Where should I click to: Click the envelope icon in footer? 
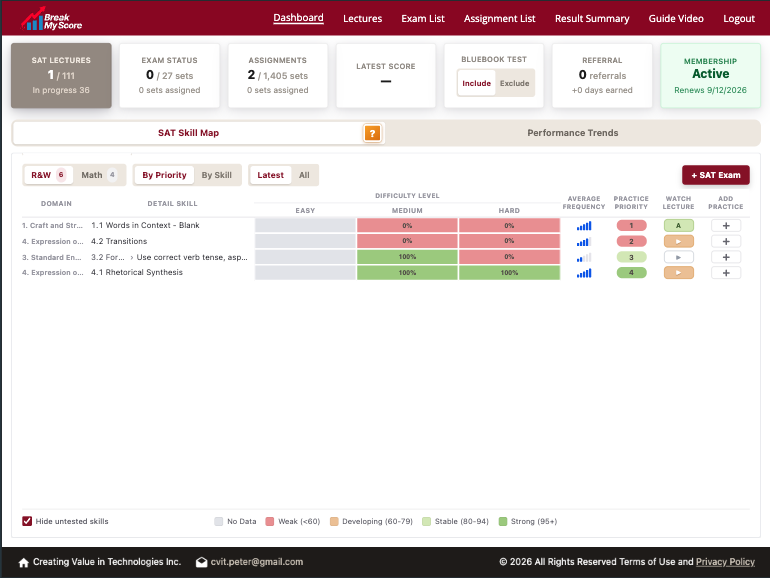(x=201, y=563)
